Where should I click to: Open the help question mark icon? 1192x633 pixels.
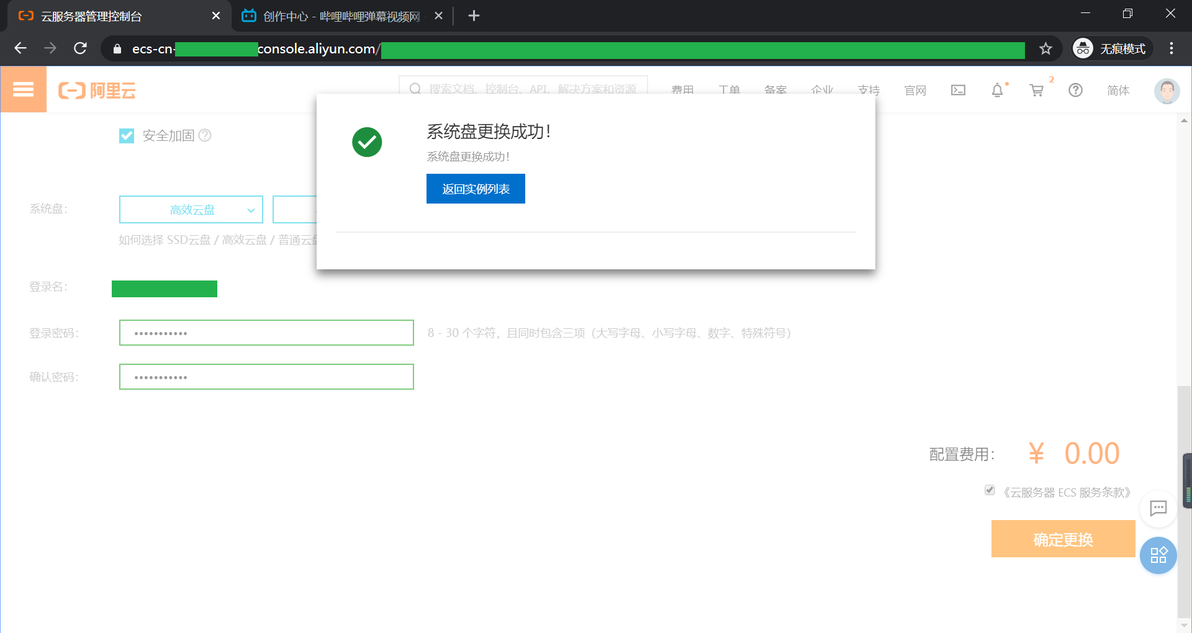click(x=1075, y=90)
